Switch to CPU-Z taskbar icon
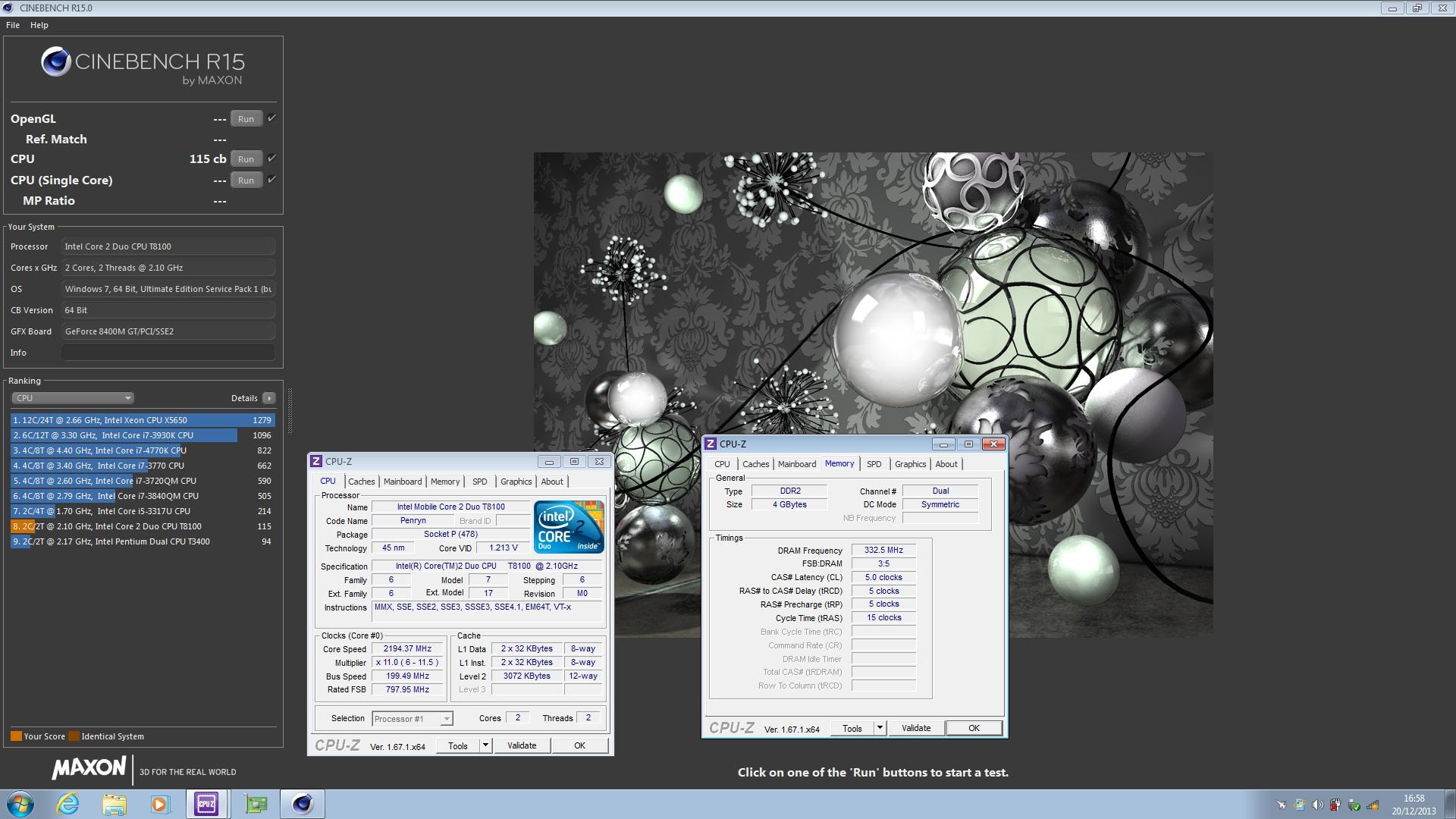 206,804
